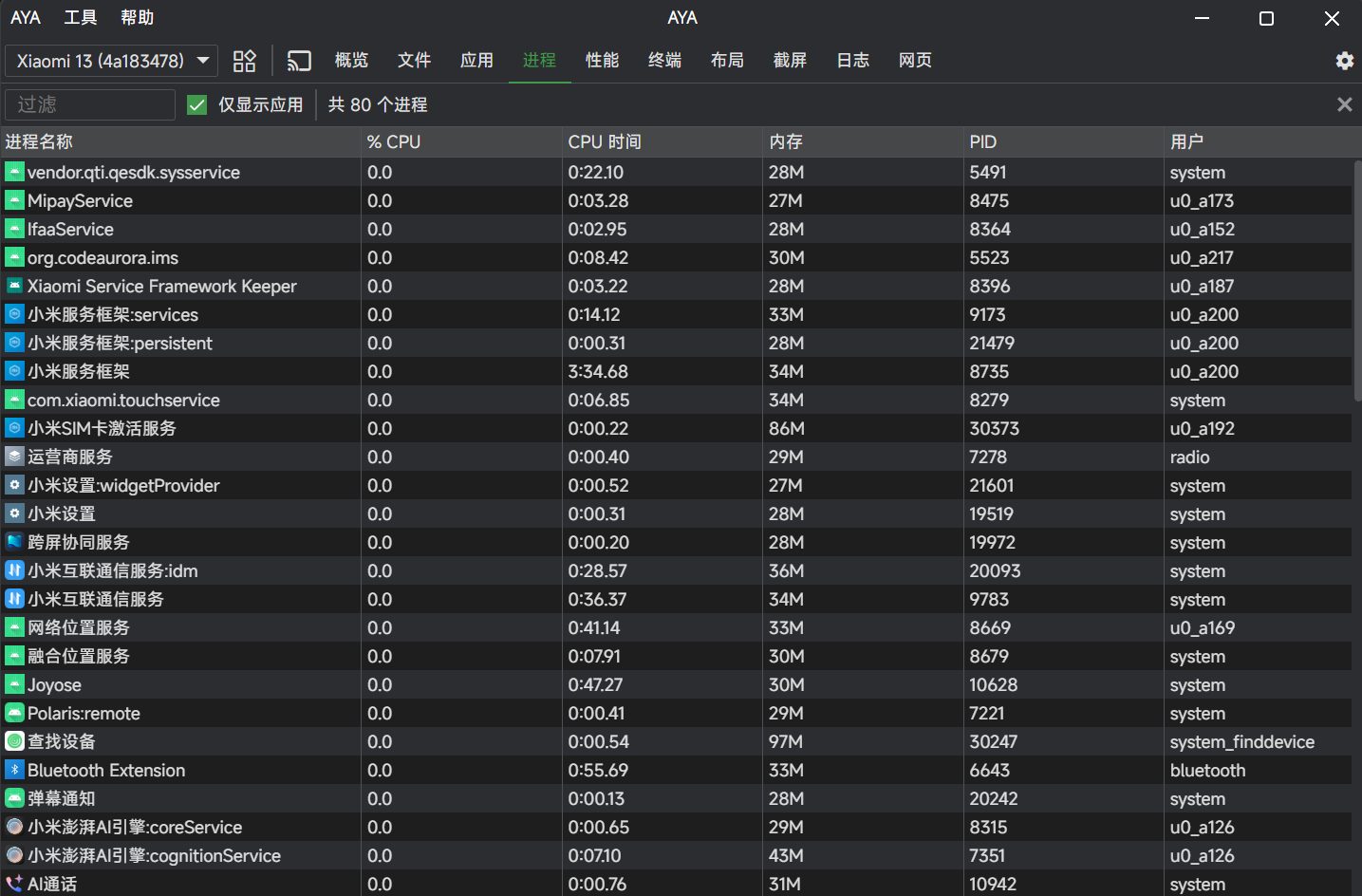Switch to the 性能 tab

pos(602,61)
